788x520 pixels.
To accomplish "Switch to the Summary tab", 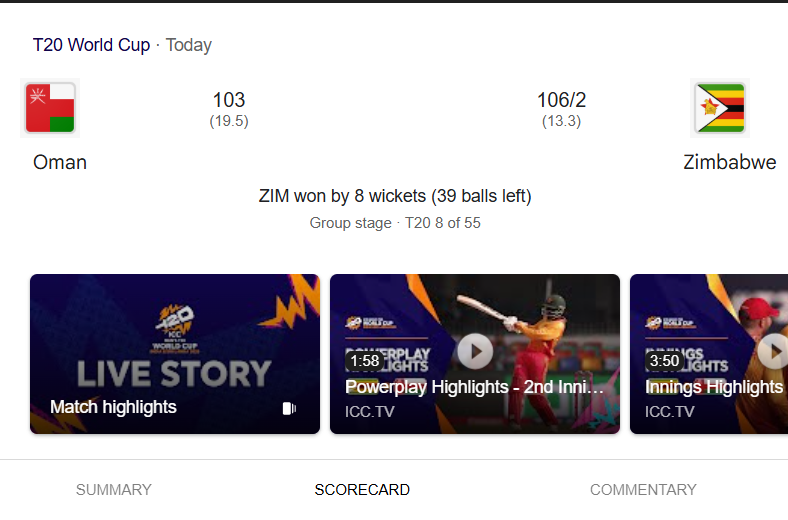I will coord(114,489).
